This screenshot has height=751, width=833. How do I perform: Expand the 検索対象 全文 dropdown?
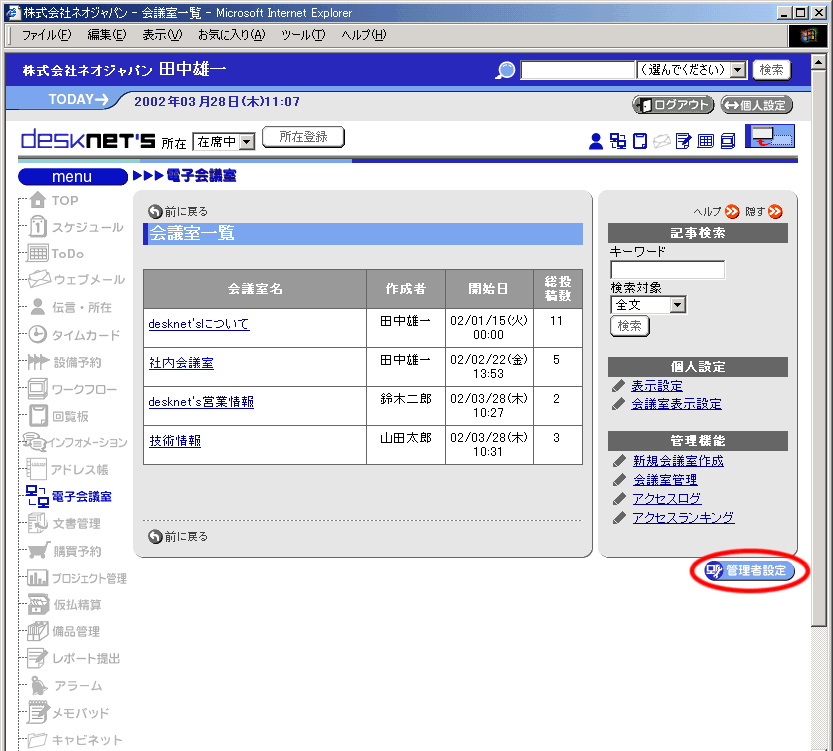click(x=677, y=305)
